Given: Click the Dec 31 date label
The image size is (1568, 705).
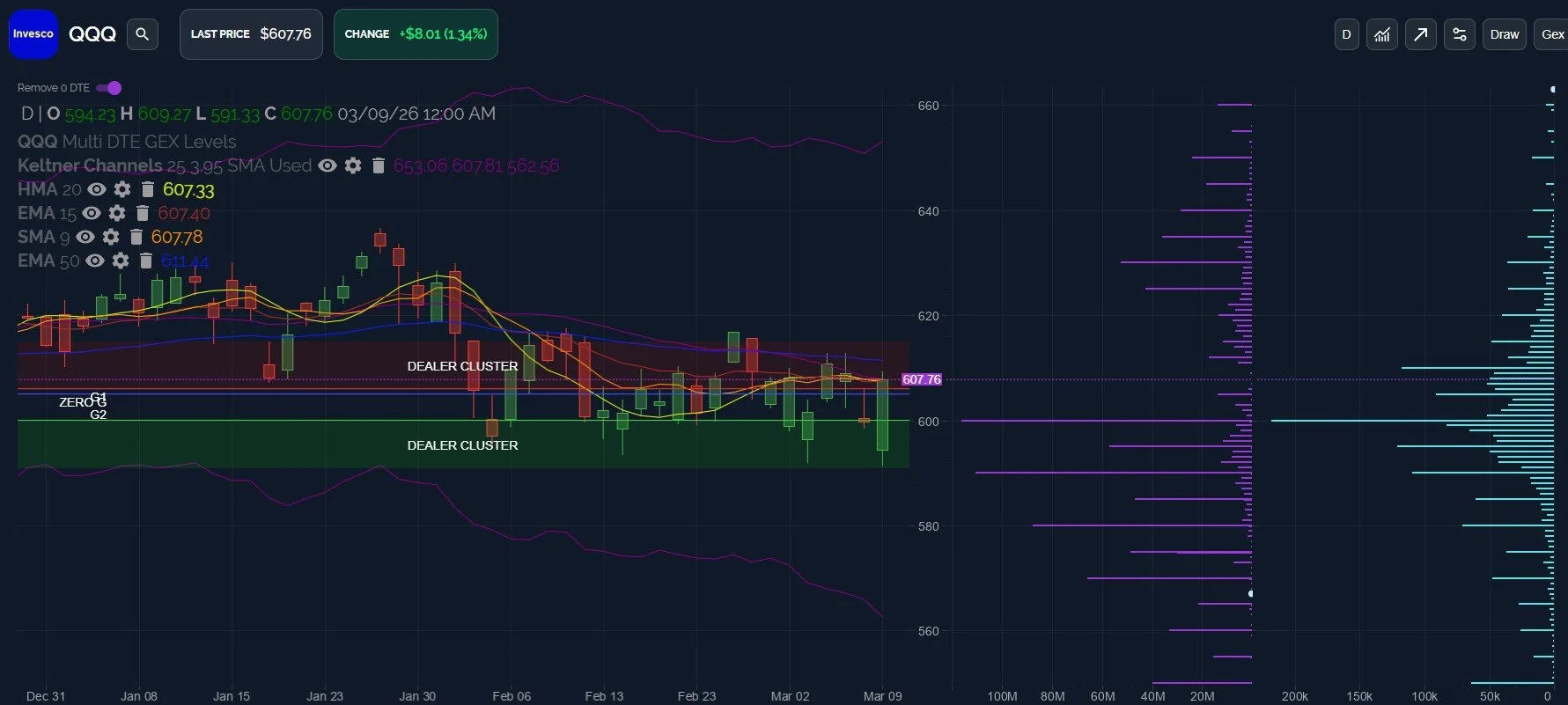Looking at the screenshot, I should (46, 696).
